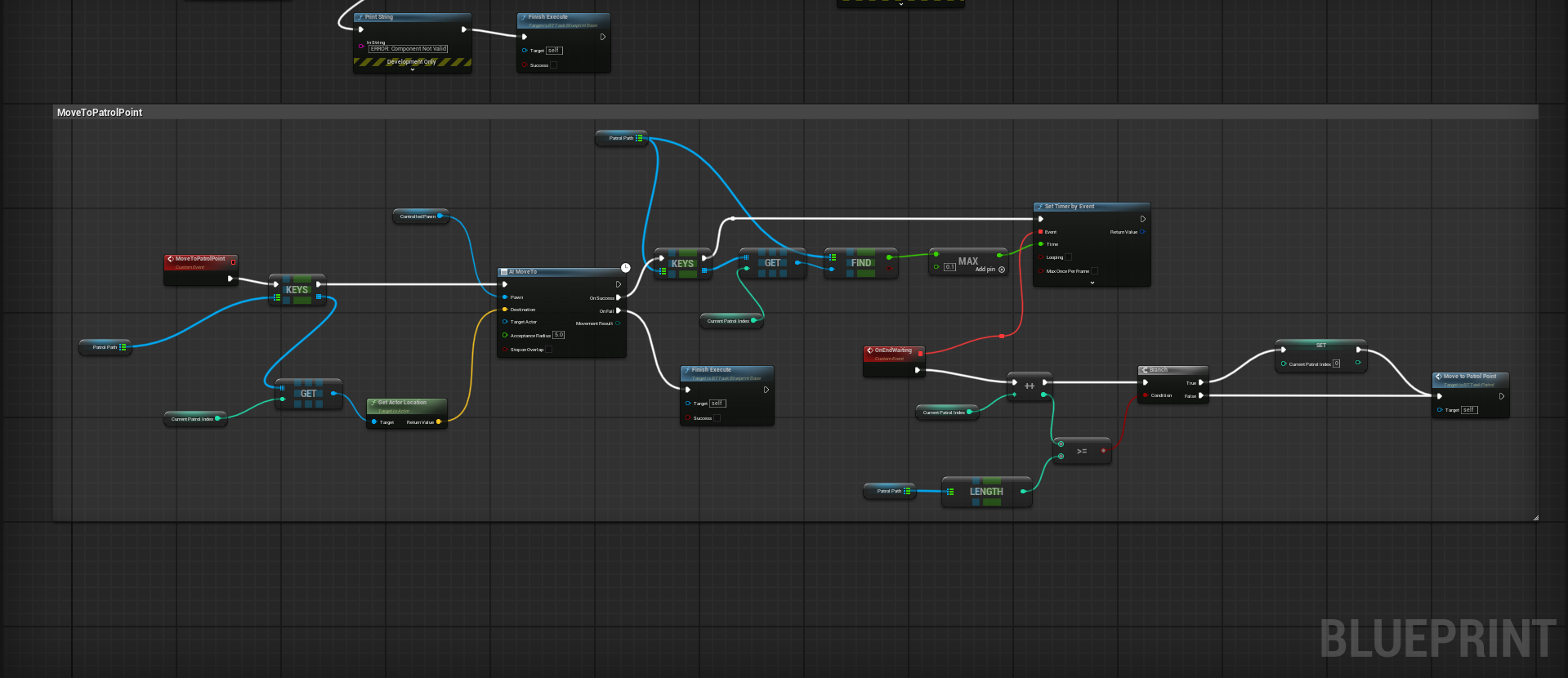Click the Movement Result output pin
Viewport: 1568px width, 678px height.
click(x=618, y=323)
